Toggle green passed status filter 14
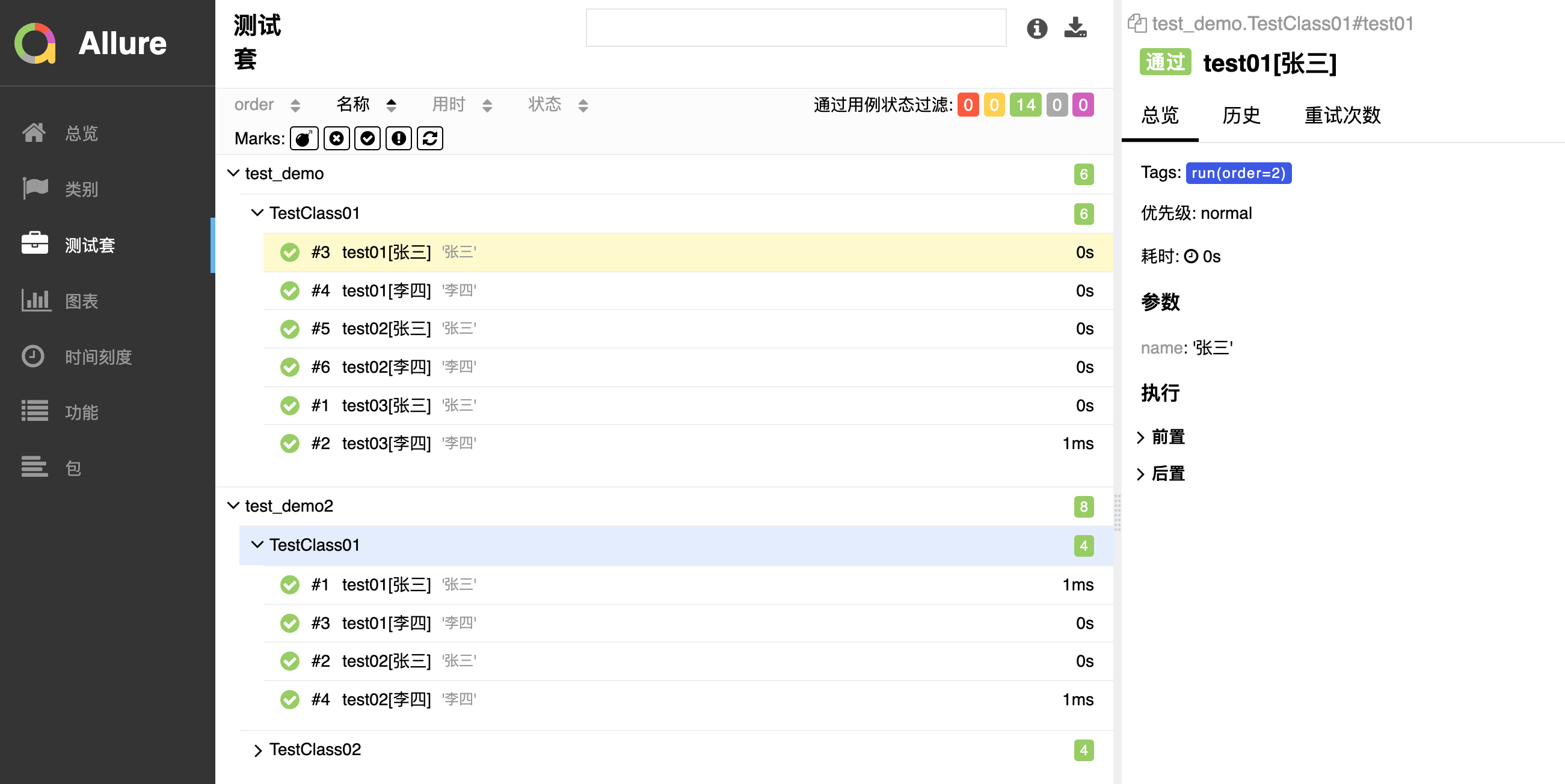This screenshot has height=784, width=1565. tap(1025, 105)
